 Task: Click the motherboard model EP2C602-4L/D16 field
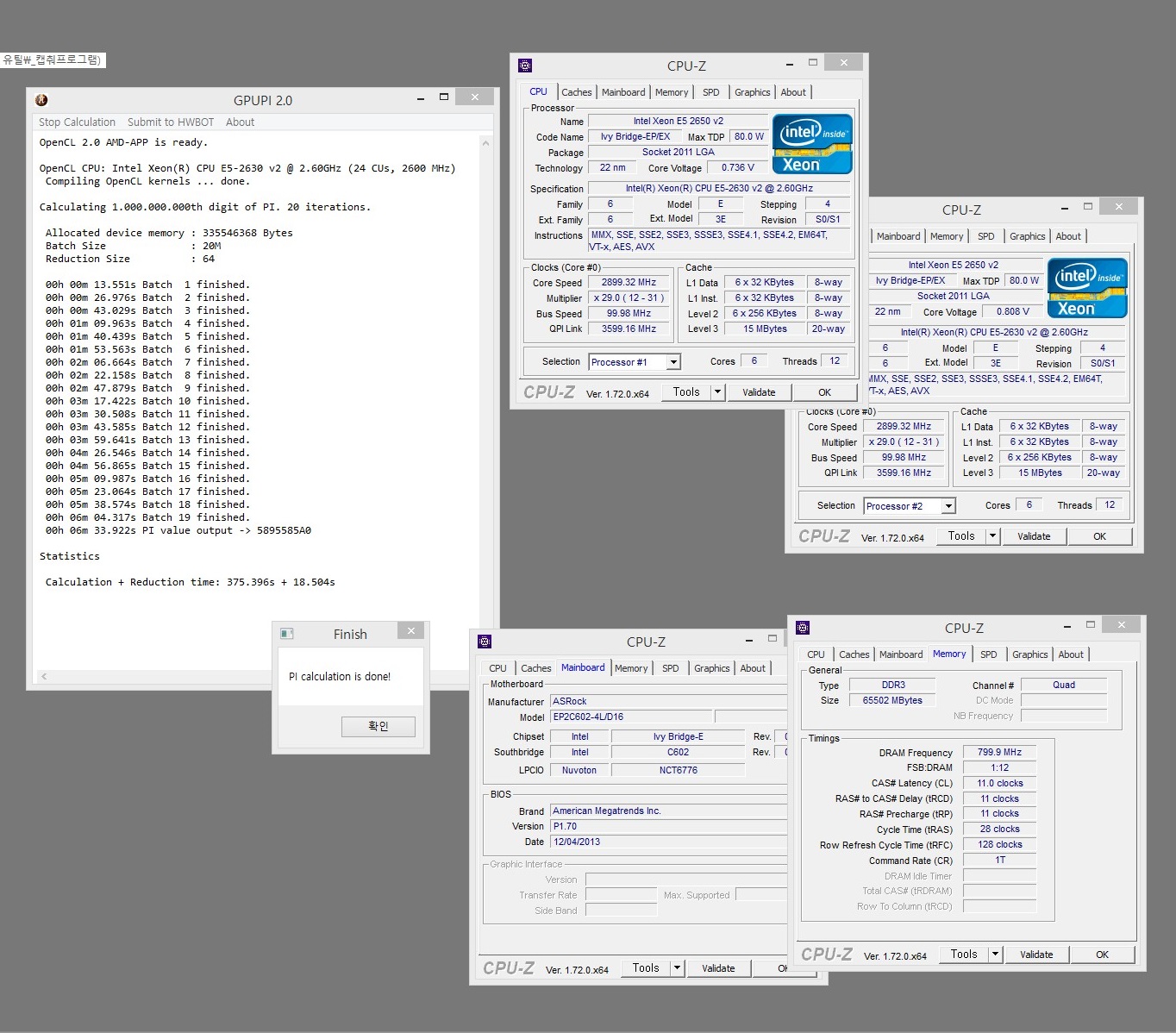pos(632,717)
